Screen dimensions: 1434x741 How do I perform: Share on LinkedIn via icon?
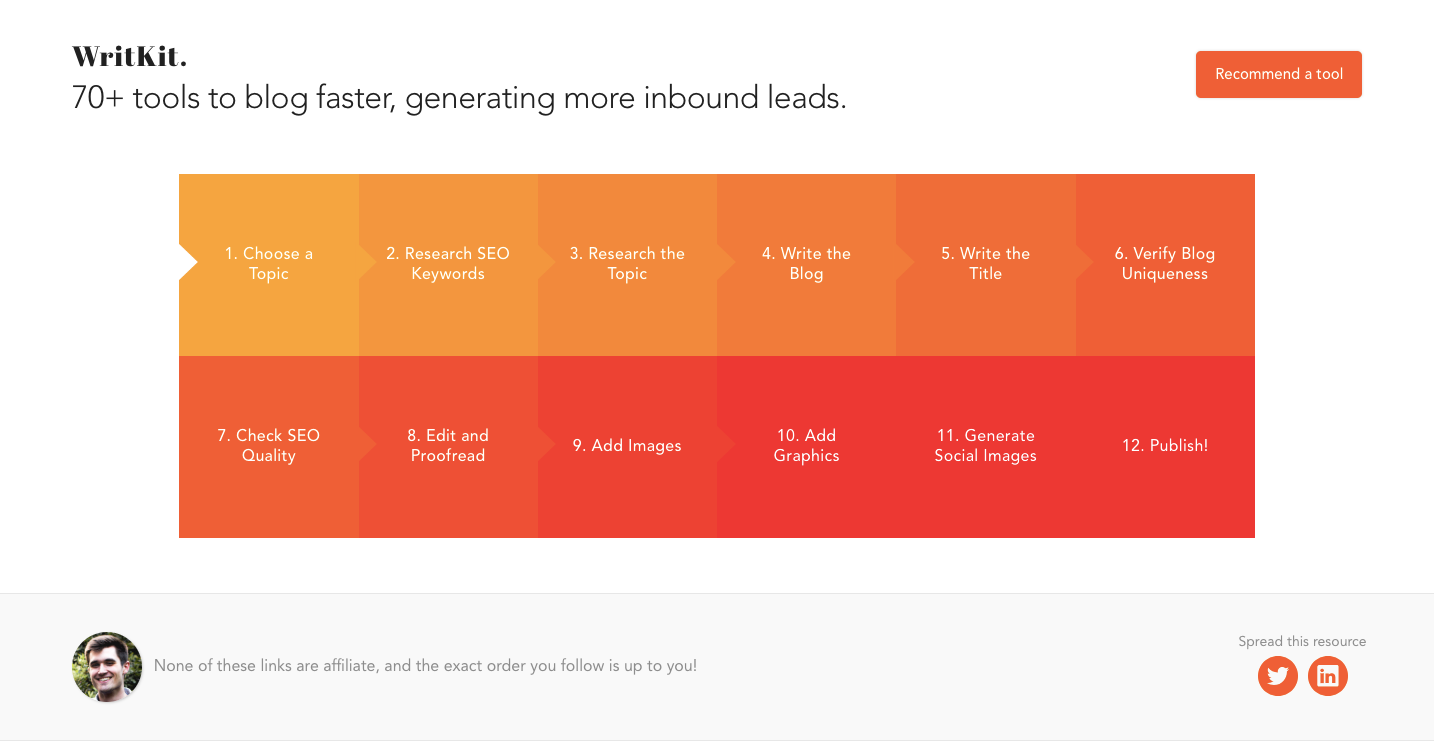(1327, 676)
